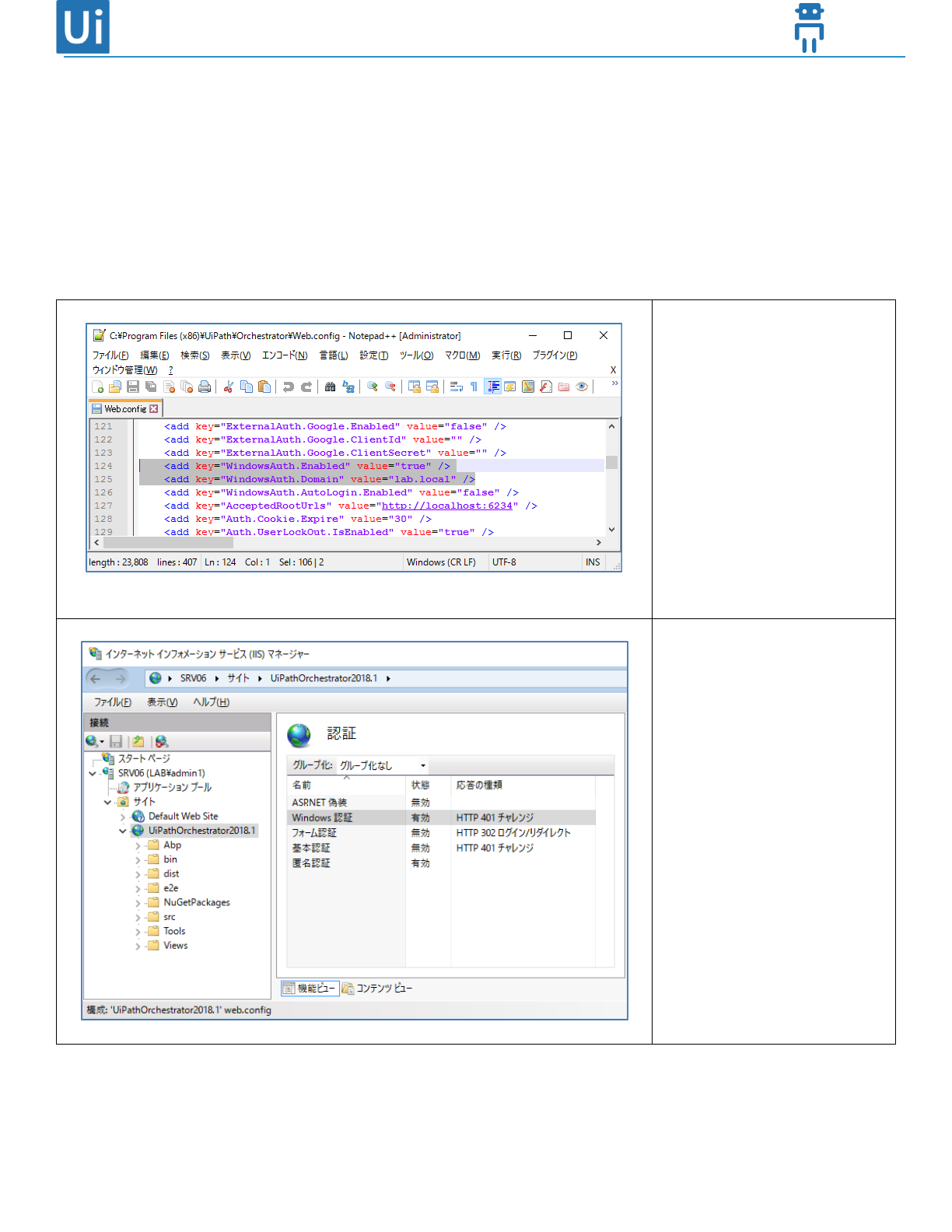Click the Save All icon in Notepad++
This screenshot has height=1232, width=952.
(151, 387)
